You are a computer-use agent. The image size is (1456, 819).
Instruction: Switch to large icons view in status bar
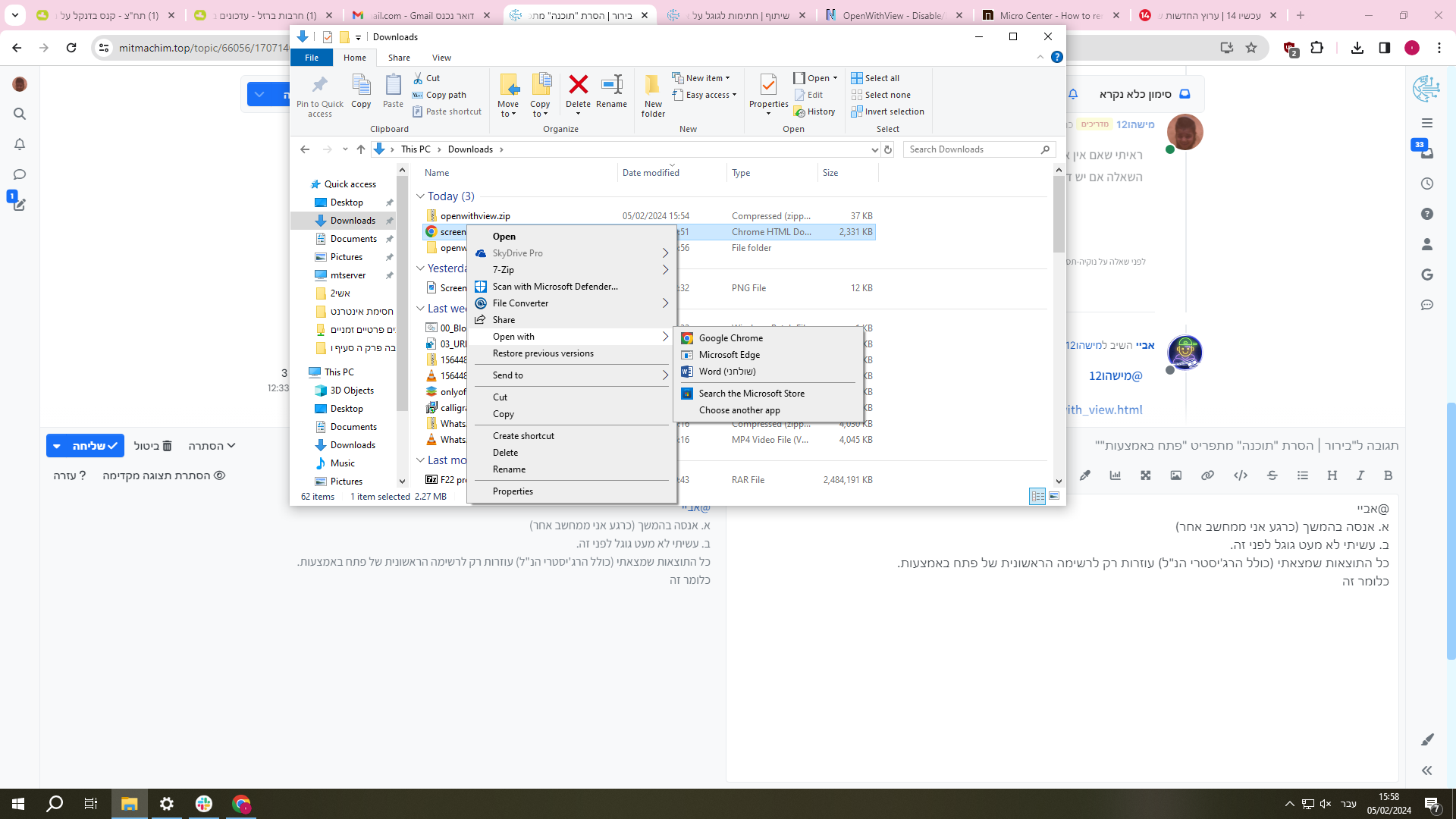pos(1054,496)
